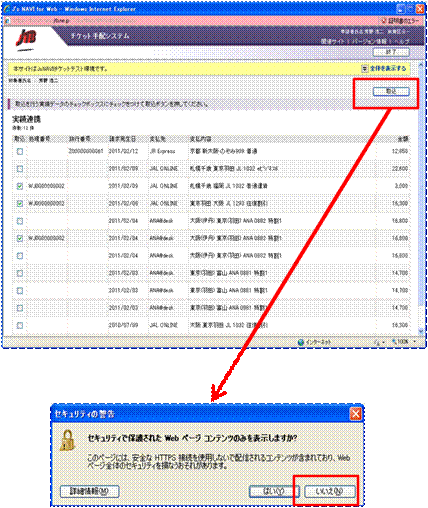428x508 pixels.
Task: Click 詳細情報(M) button in the dialog
Action: pyautogui.click(x=89, y=491)
